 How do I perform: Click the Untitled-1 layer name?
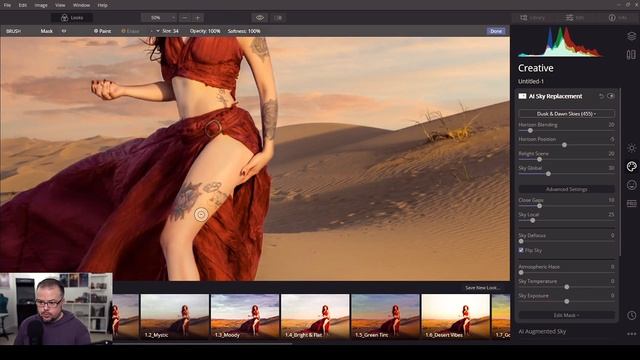click(x=531, y=82)
